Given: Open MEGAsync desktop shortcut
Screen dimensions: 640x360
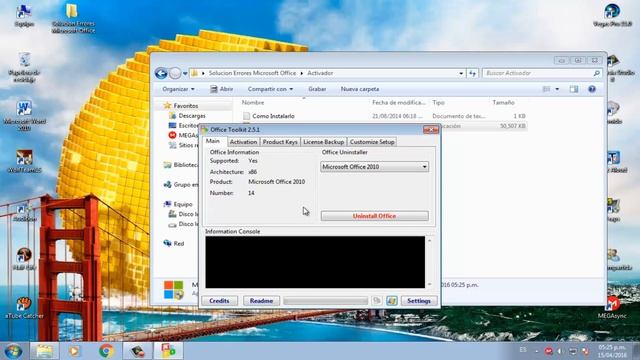Looking at the screenshot, I should [612, 307].
